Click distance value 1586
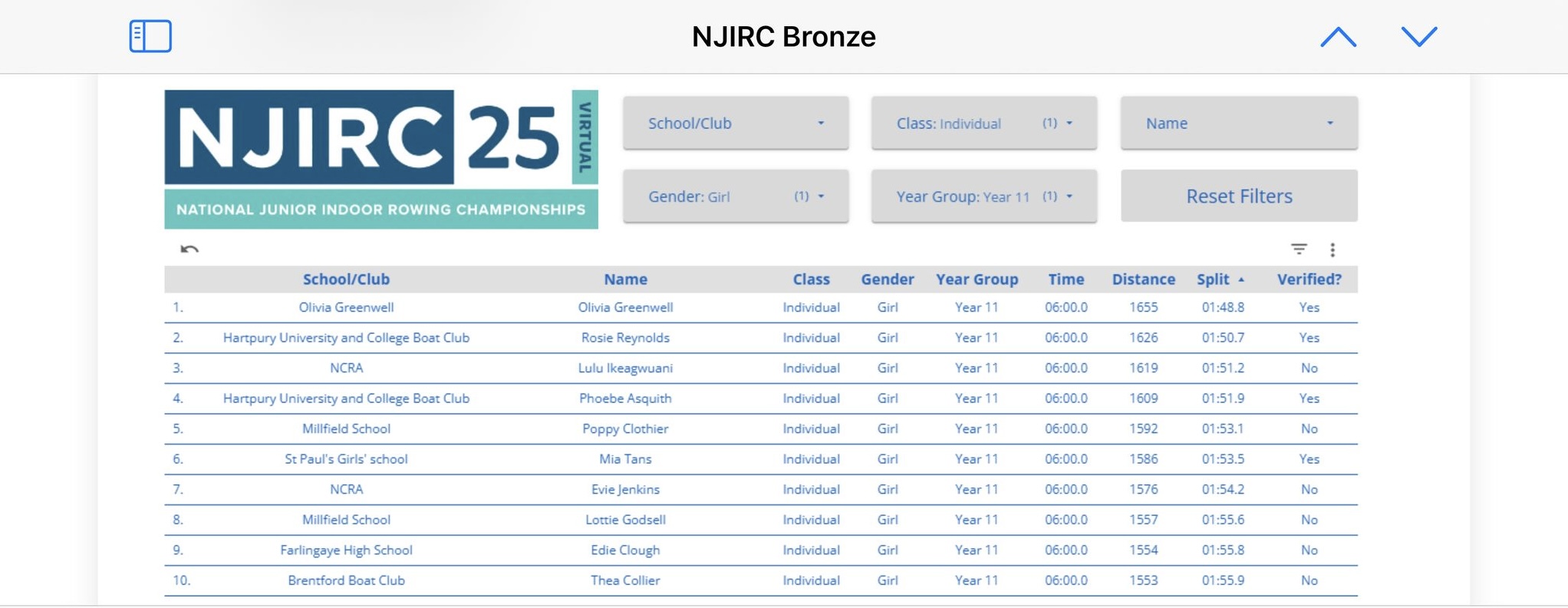Viewport: 1568px width, 608px height. (1143, 459)
